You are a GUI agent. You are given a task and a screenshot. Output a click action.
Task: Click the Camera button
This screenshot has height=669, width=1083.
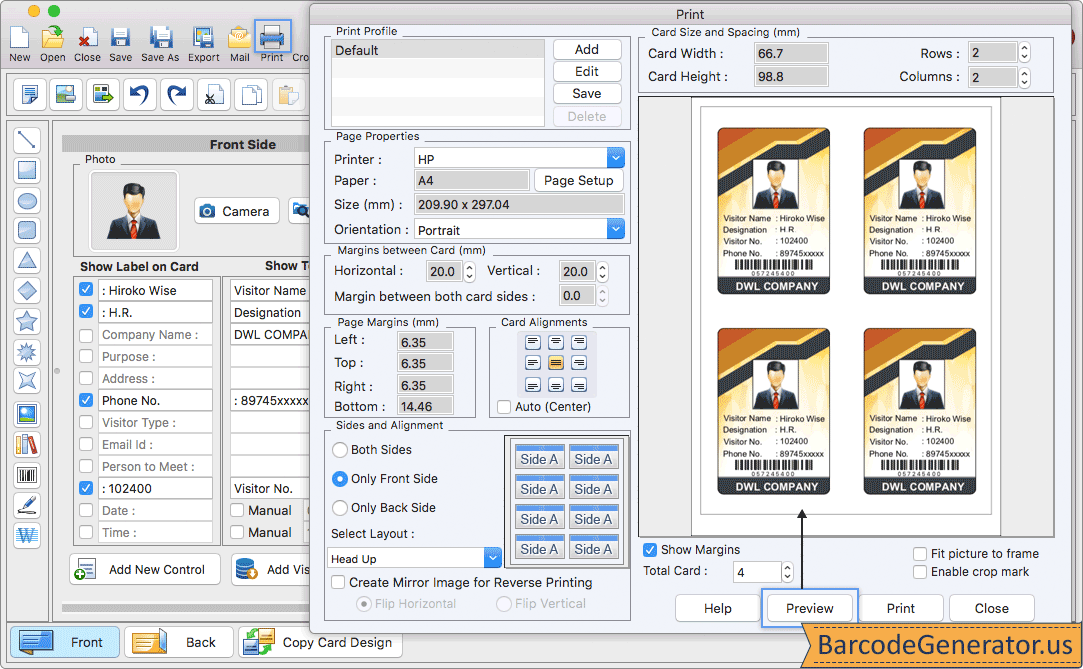pyautogui.click(x=237, y=211)
